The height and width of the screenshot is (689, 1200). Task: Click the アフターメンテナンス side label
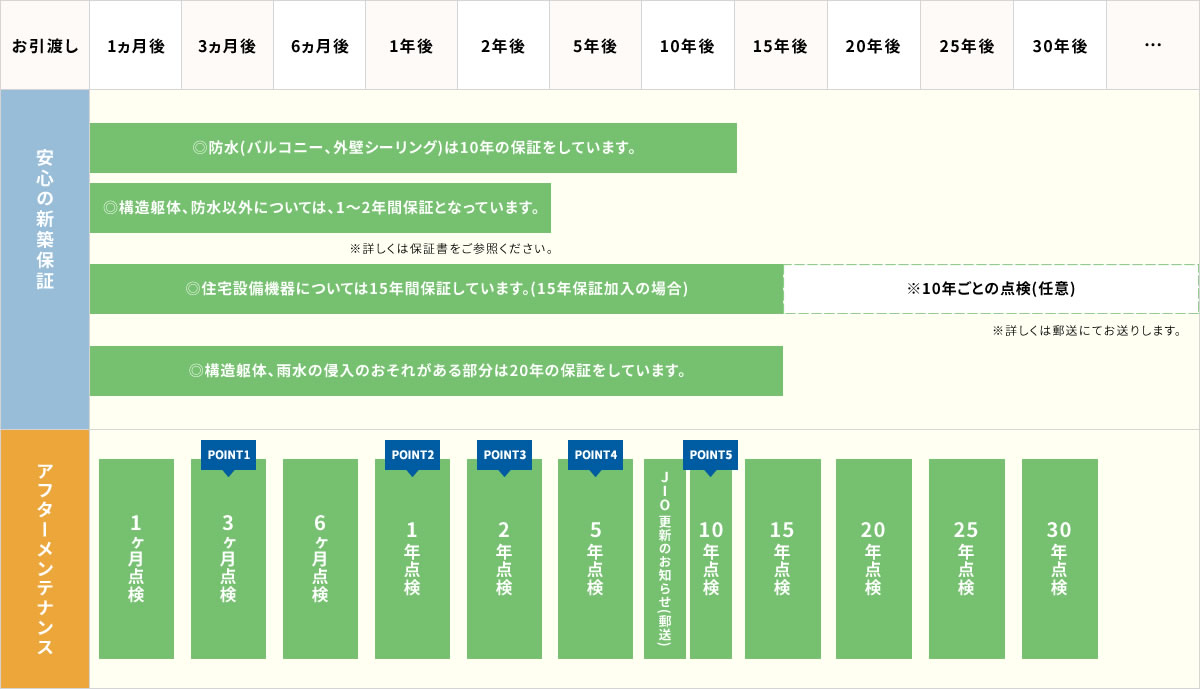[45, 558]
